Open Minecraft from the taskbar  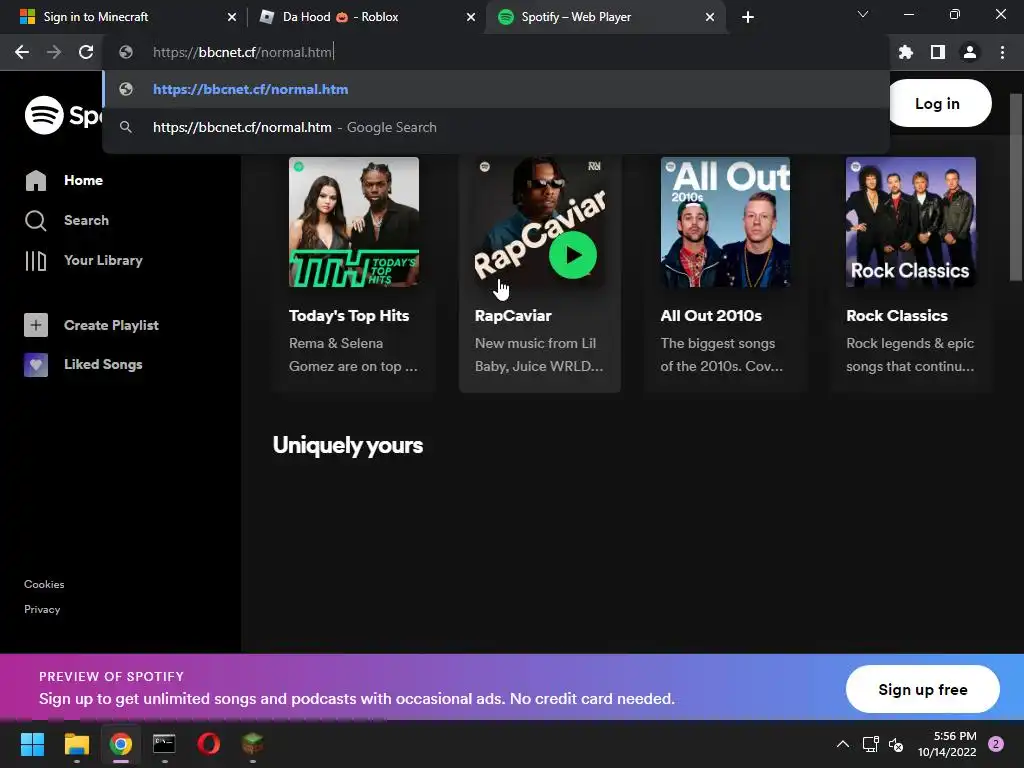[253, 744]
